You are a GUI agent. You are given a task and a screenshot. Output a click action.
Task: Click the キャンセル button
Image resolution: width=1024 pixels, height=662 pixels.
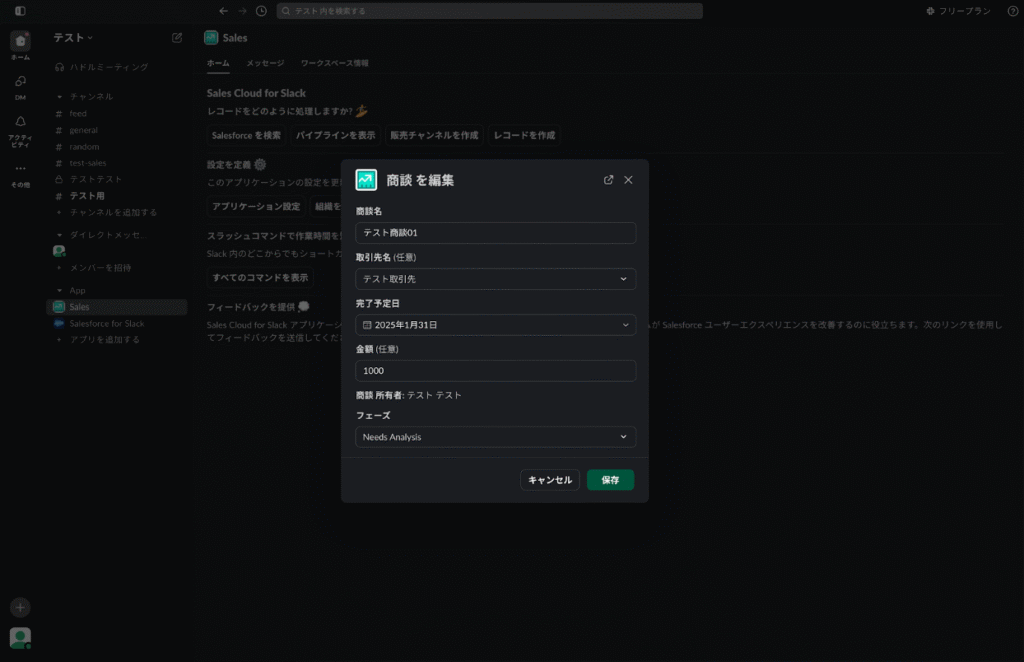550,480
